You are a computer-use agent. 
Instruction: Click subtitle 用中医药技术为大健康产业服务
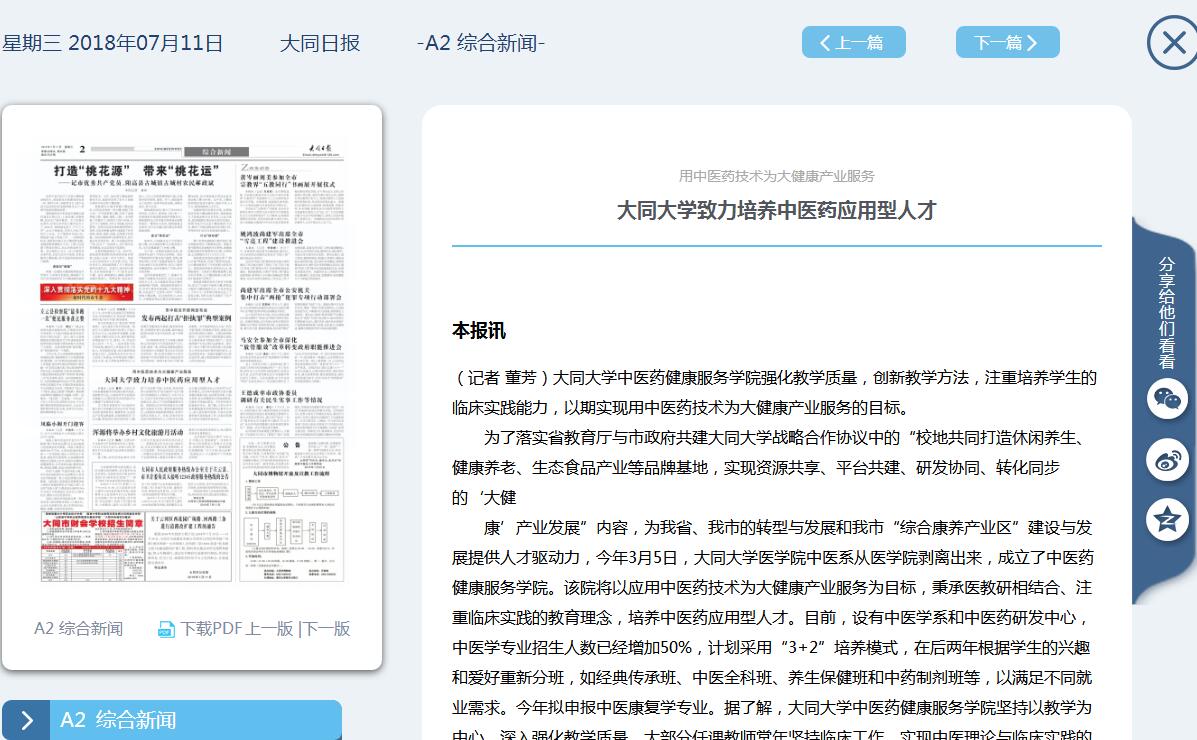[x=776, y=176]
